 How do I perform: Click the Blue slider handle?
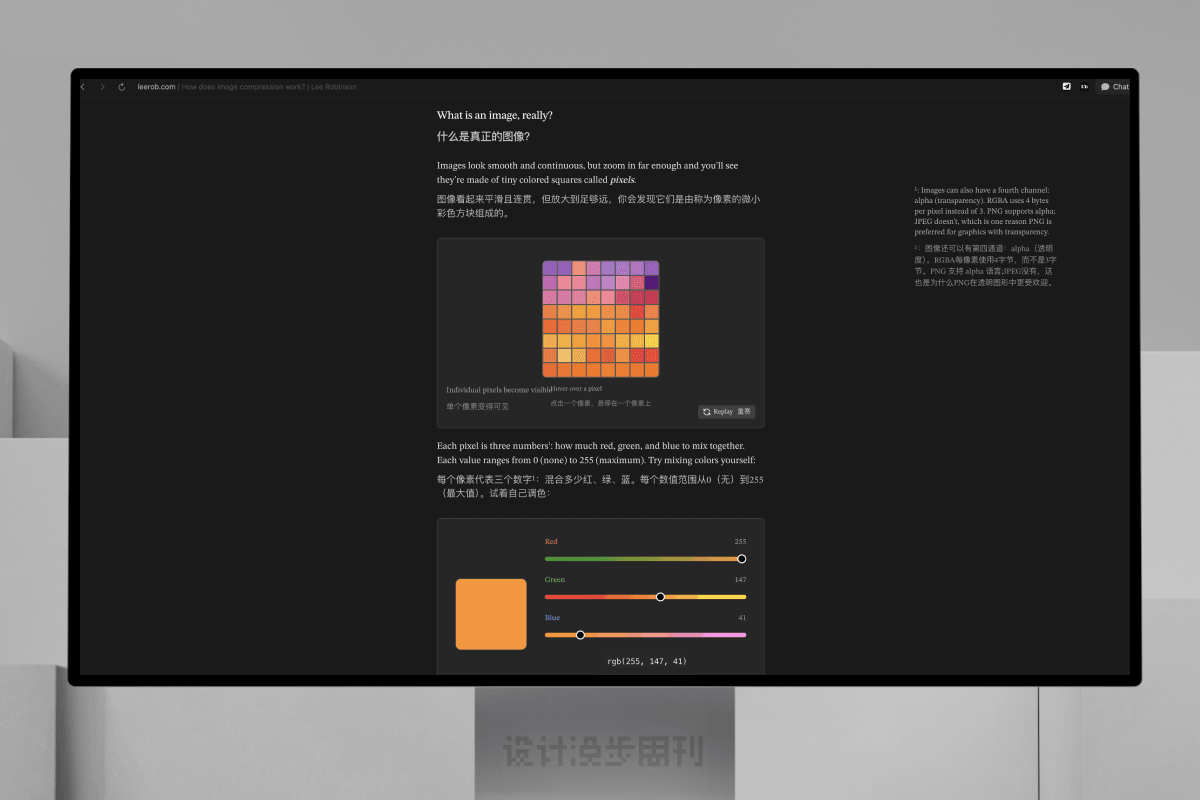[580, 635]
